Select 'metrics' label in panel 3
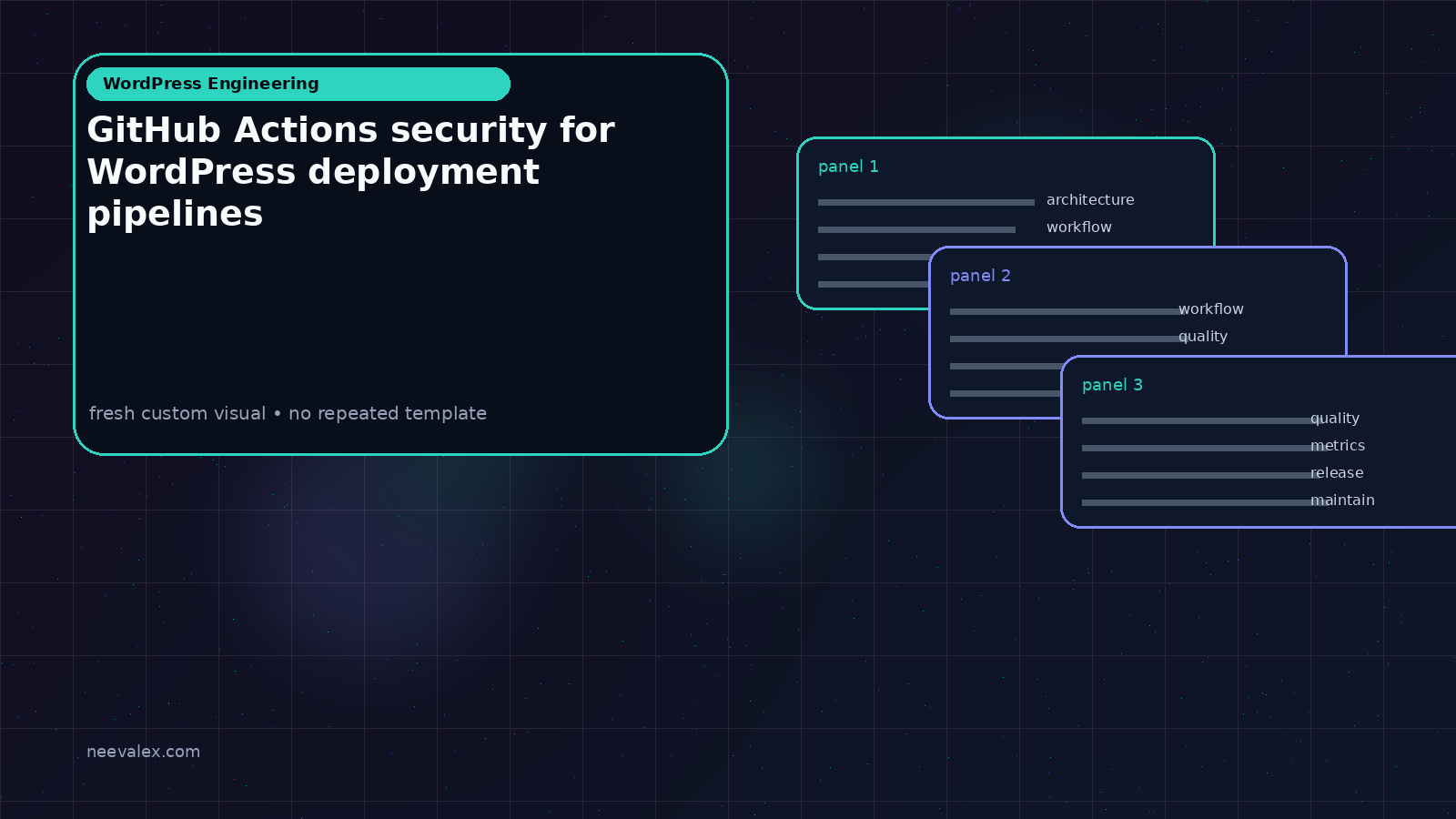 pyautogui.click(x=1338, y=446)
